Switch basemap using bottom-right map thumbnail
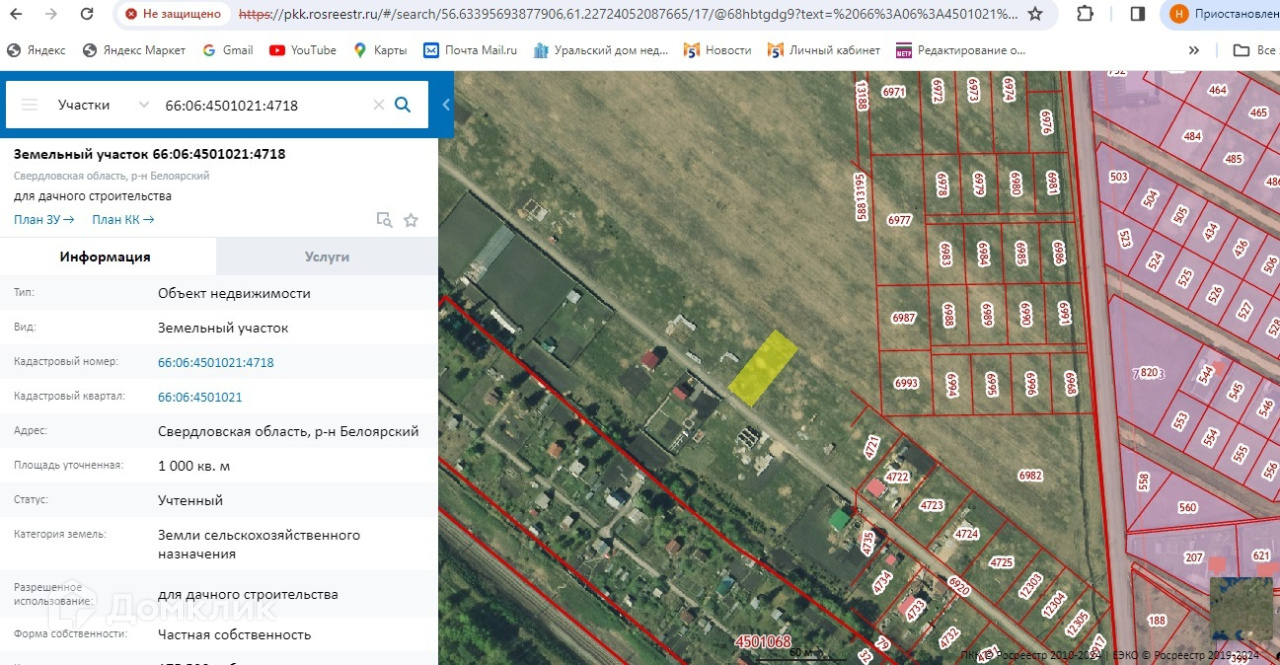 coord(1241,607)
